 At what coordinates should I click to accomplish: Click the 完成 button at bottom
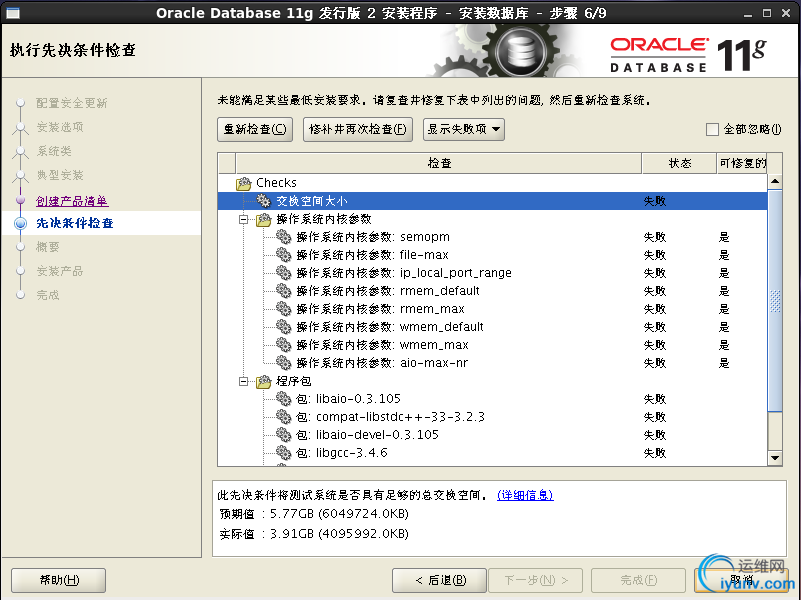pos(639,580)
